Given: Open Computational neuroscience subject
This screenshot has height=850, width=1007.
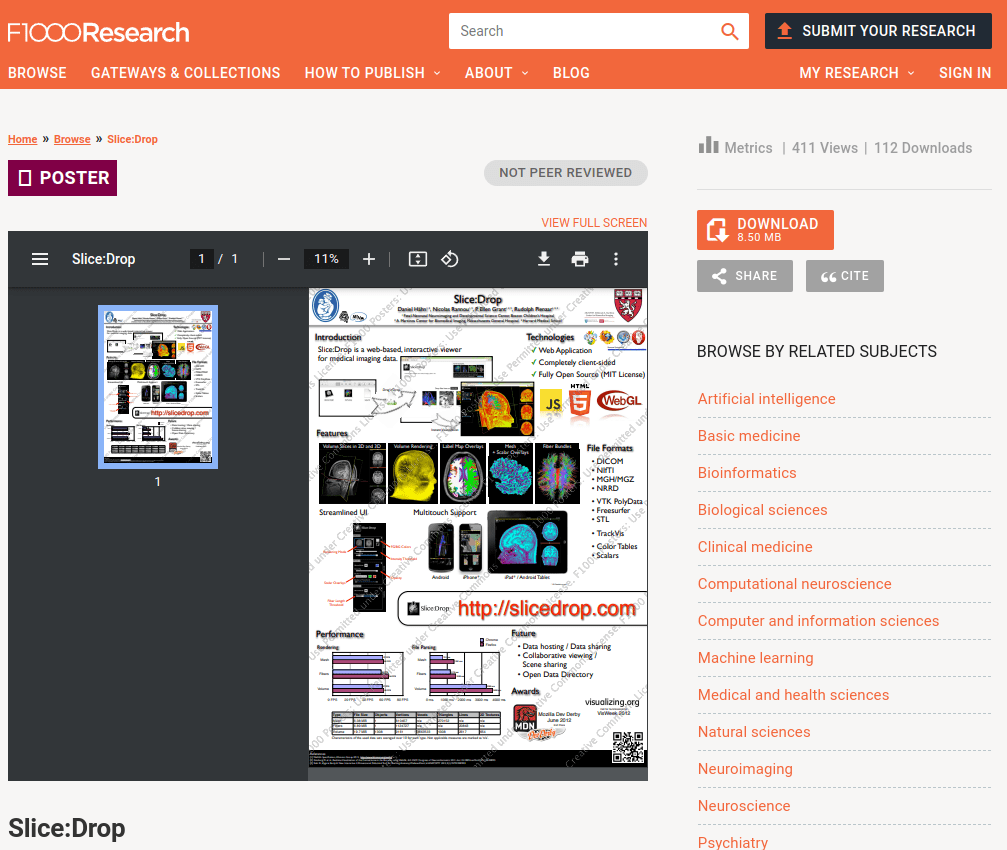Looking at the screenshot, I should coord(794,584).
